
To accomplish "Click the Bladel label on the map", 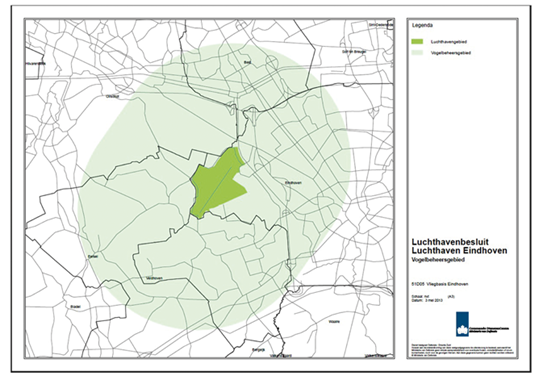I will click(75, 306).
